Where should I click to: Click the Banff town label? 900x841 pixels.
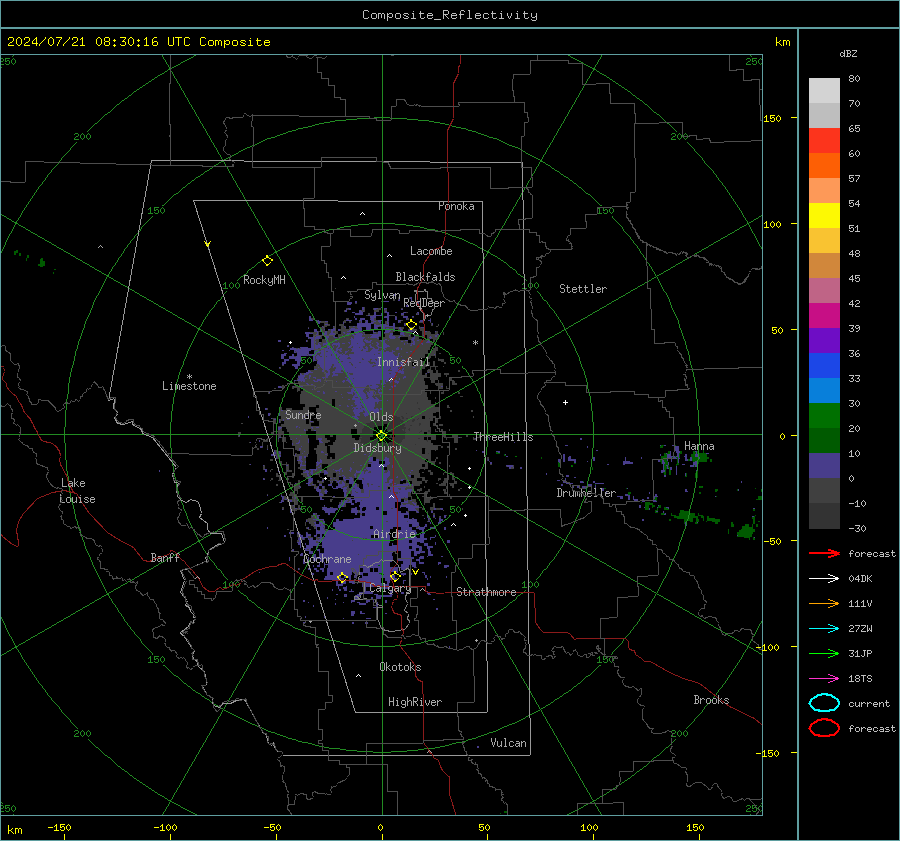(x=165, y=557)
